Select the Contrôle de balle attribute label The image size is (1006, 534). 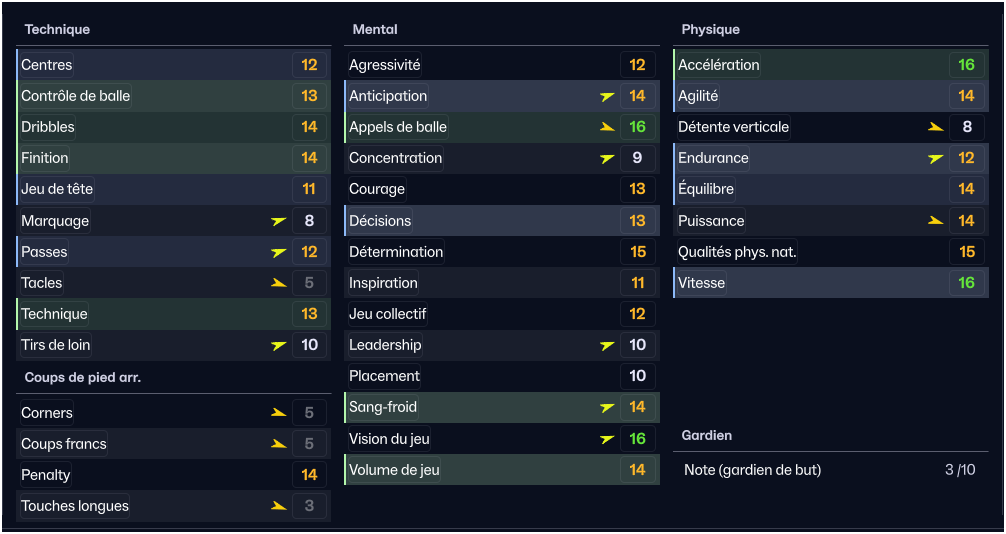[x=76, y=96]
